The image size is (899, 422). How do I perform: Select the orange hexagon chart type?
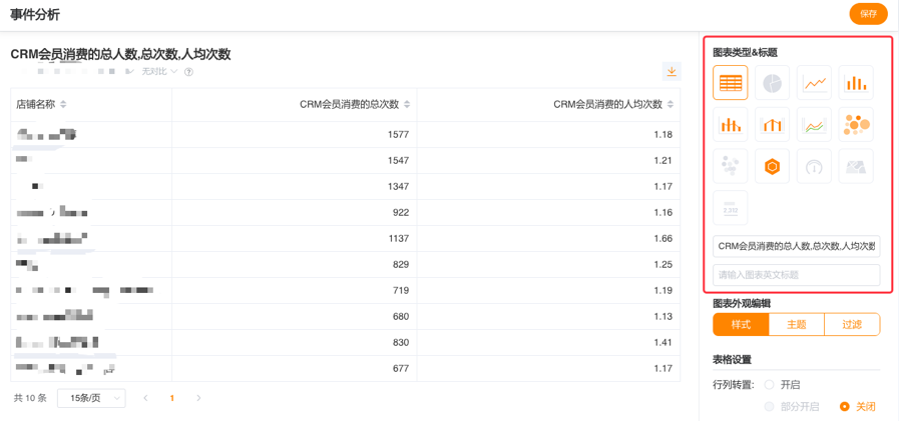(772, 167)
